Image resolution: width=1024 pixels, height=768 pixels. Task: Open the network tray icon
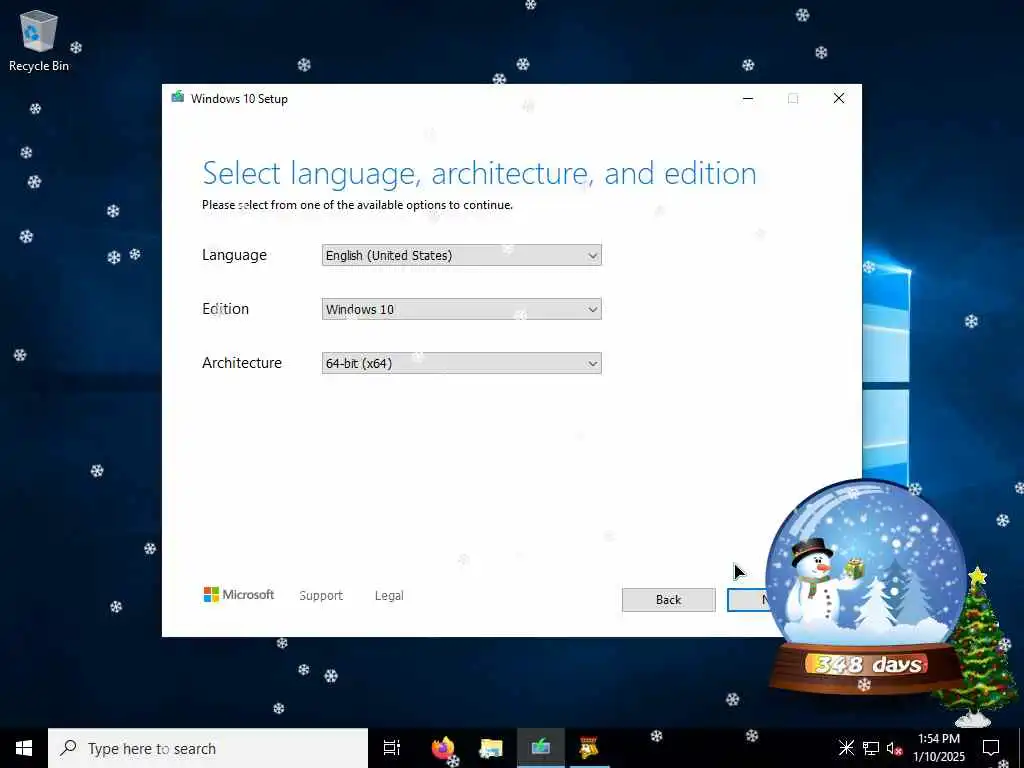(871, 748)
